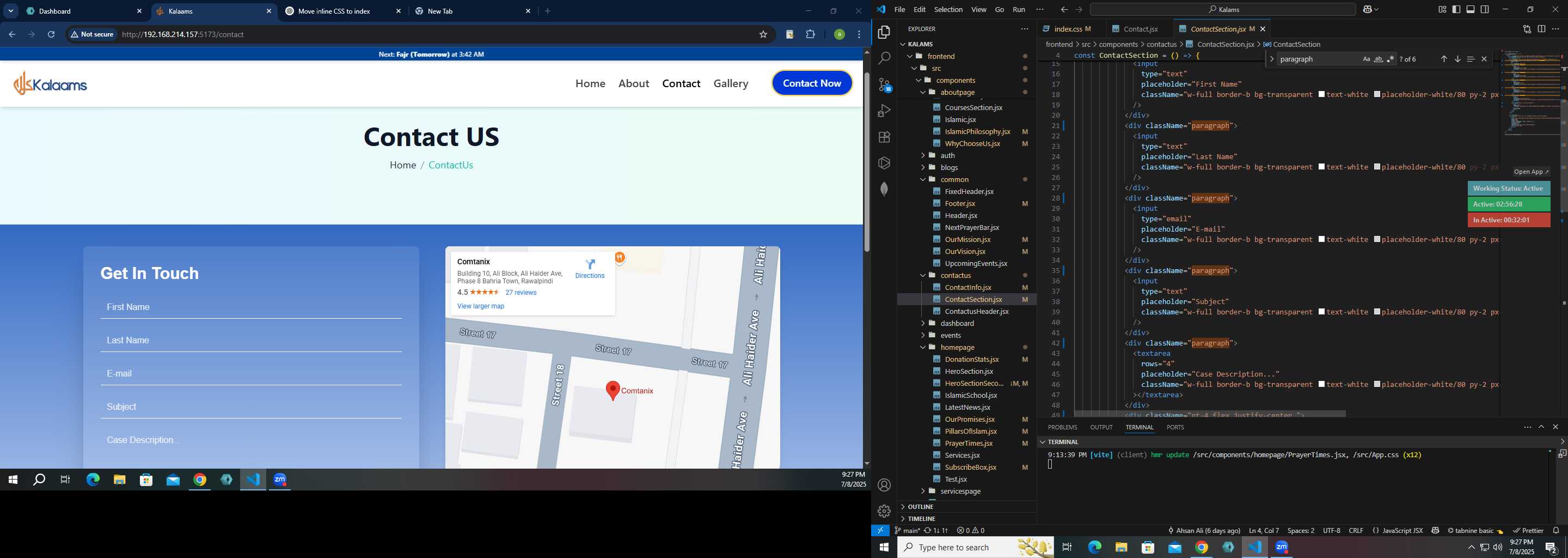Open the Run and Debug view
Image resolution: width=1568 pixels, height=558 pixels.
(884, 111)
